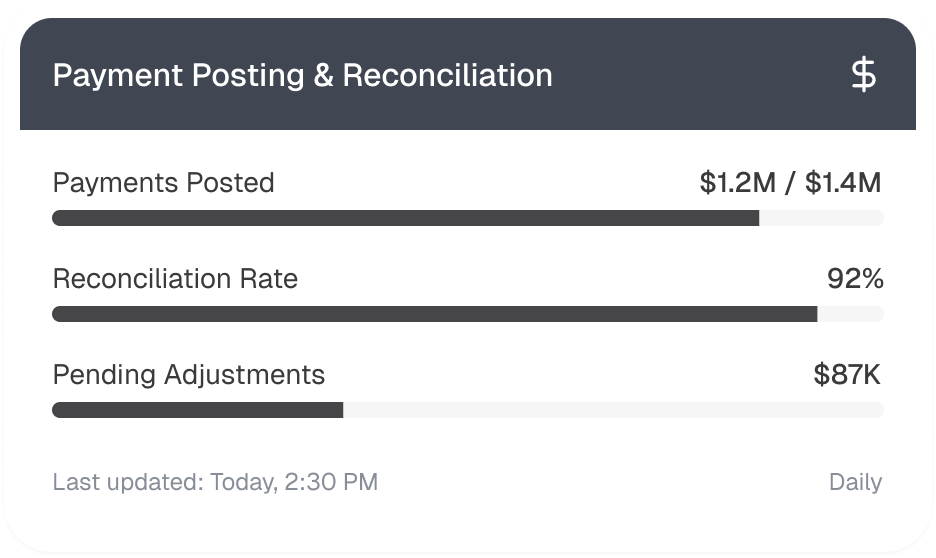Click the filled portion of Reconciliation Rate bar
Viewport: 936px width, 558px height.
(435, 314)
